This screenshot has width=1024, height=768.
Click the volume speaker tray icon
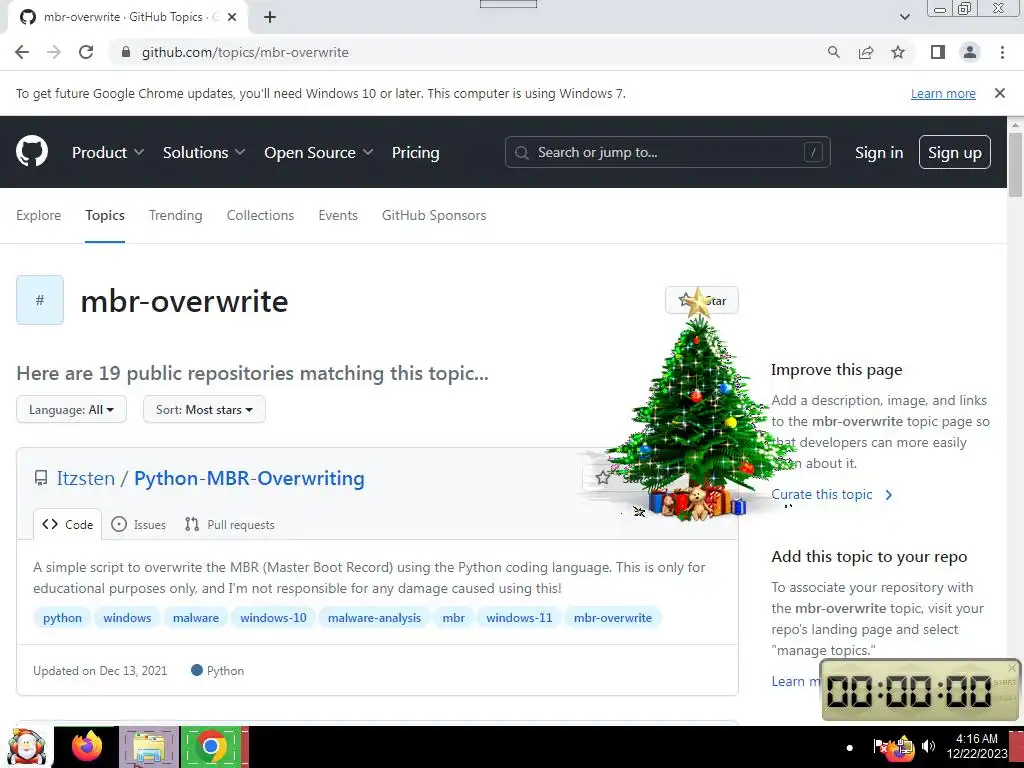[928, 746]
